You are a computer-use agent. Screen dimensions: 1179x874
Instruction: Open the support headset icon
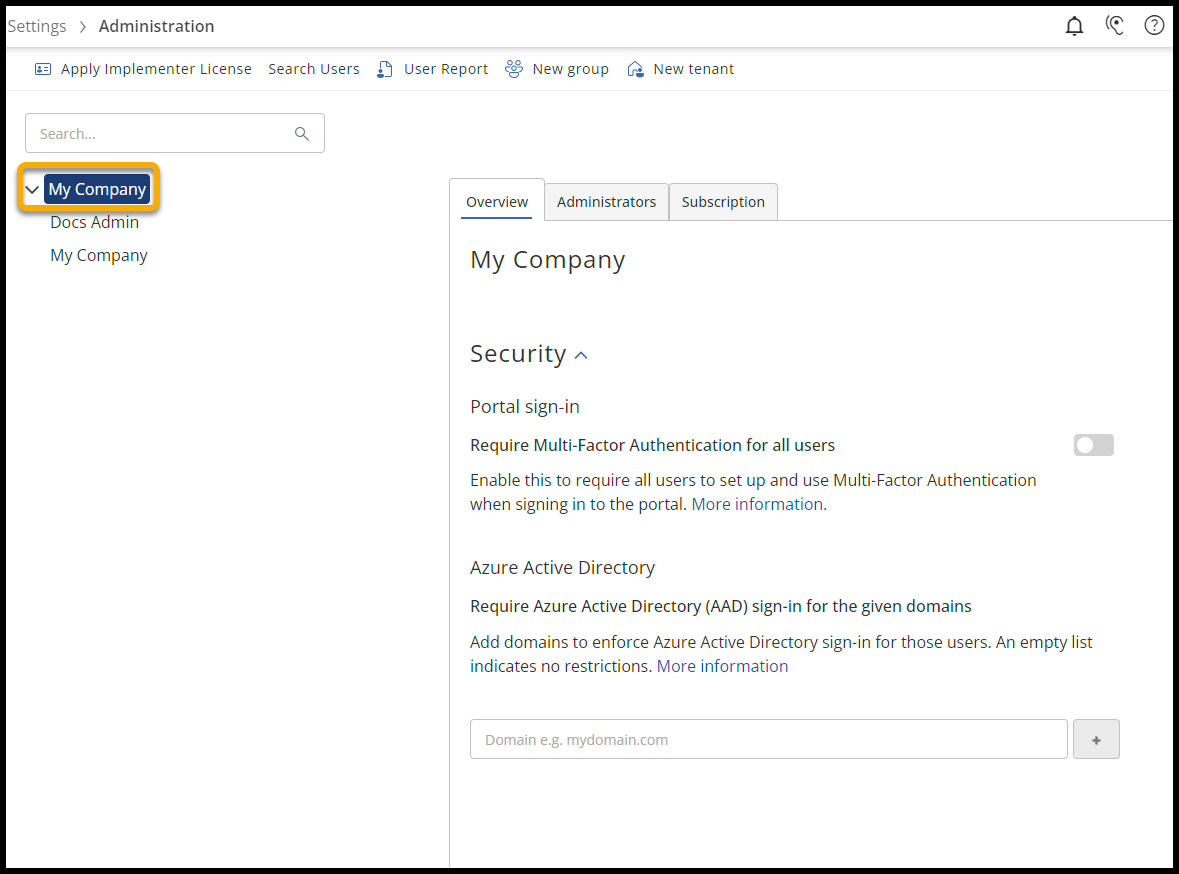pyautogui.click(x=1115, y=26)
